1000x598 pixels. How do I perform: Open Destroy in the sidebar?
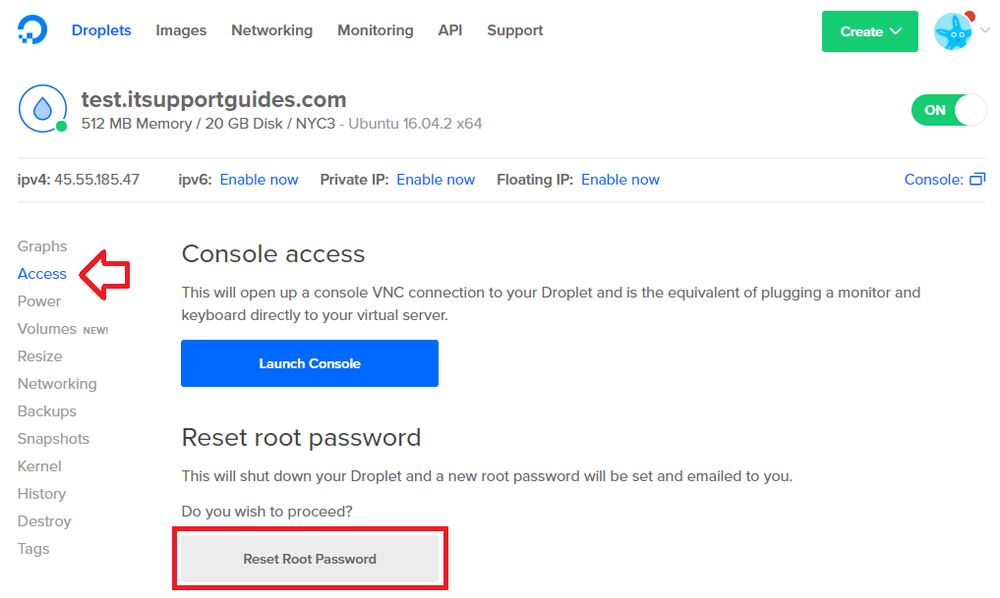(x=45, y=521)
